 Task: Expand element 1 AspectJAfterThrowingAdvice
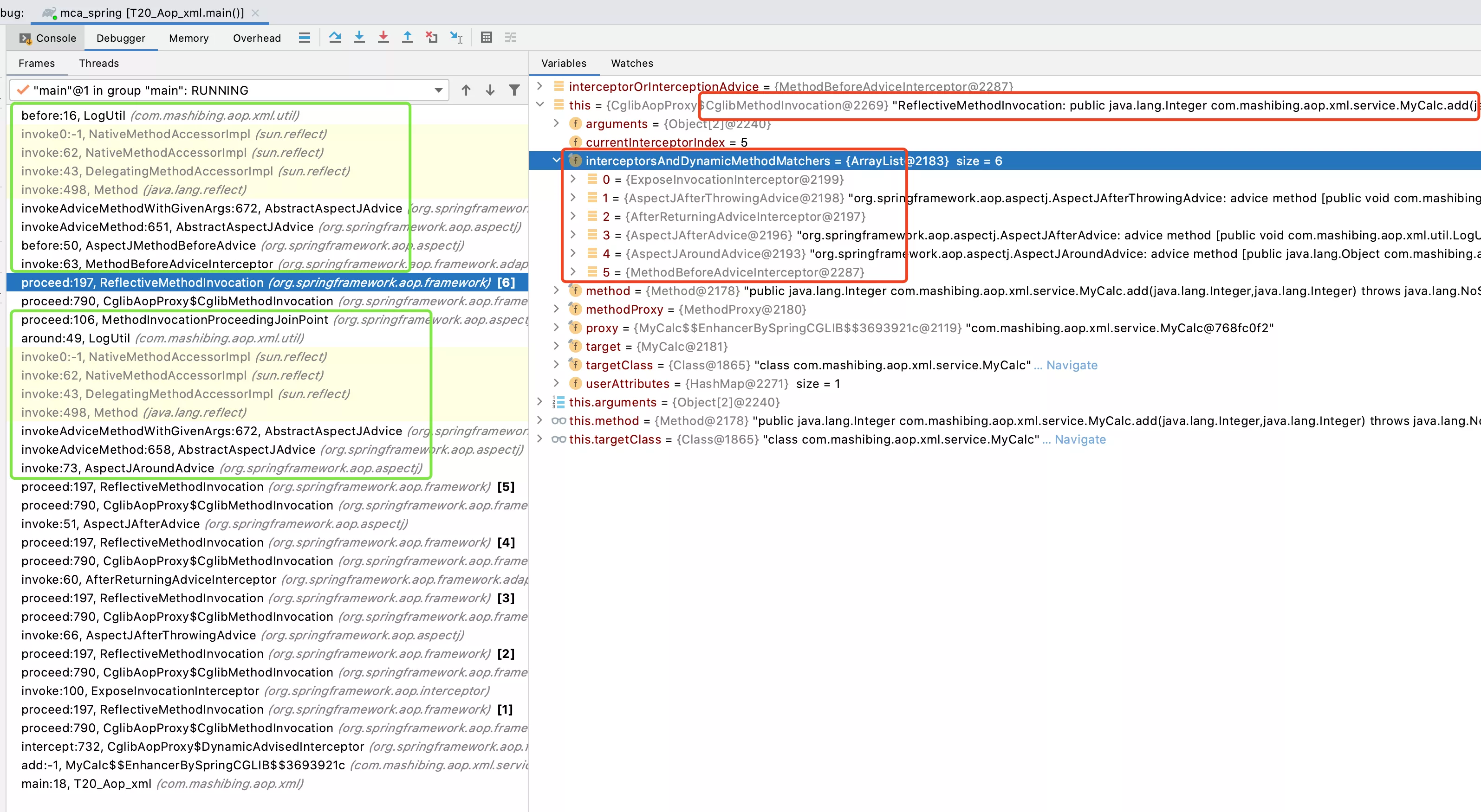(572, 198)
